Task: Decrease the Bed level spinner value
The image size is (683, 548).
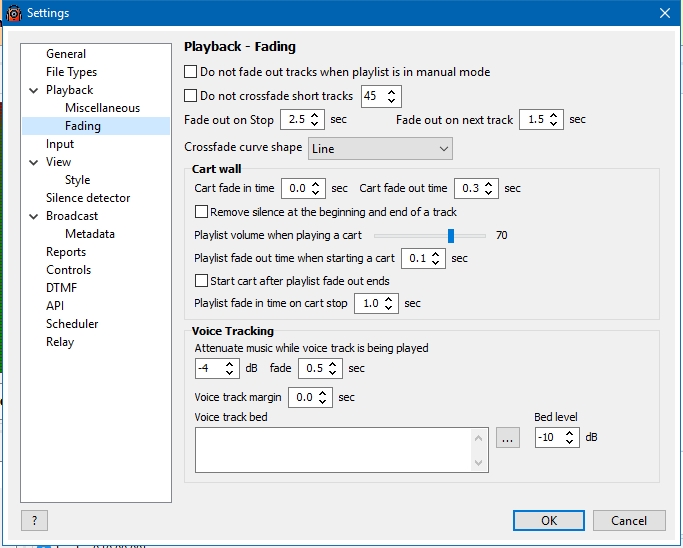Action: pyautogui.click(x=571, y=443)
